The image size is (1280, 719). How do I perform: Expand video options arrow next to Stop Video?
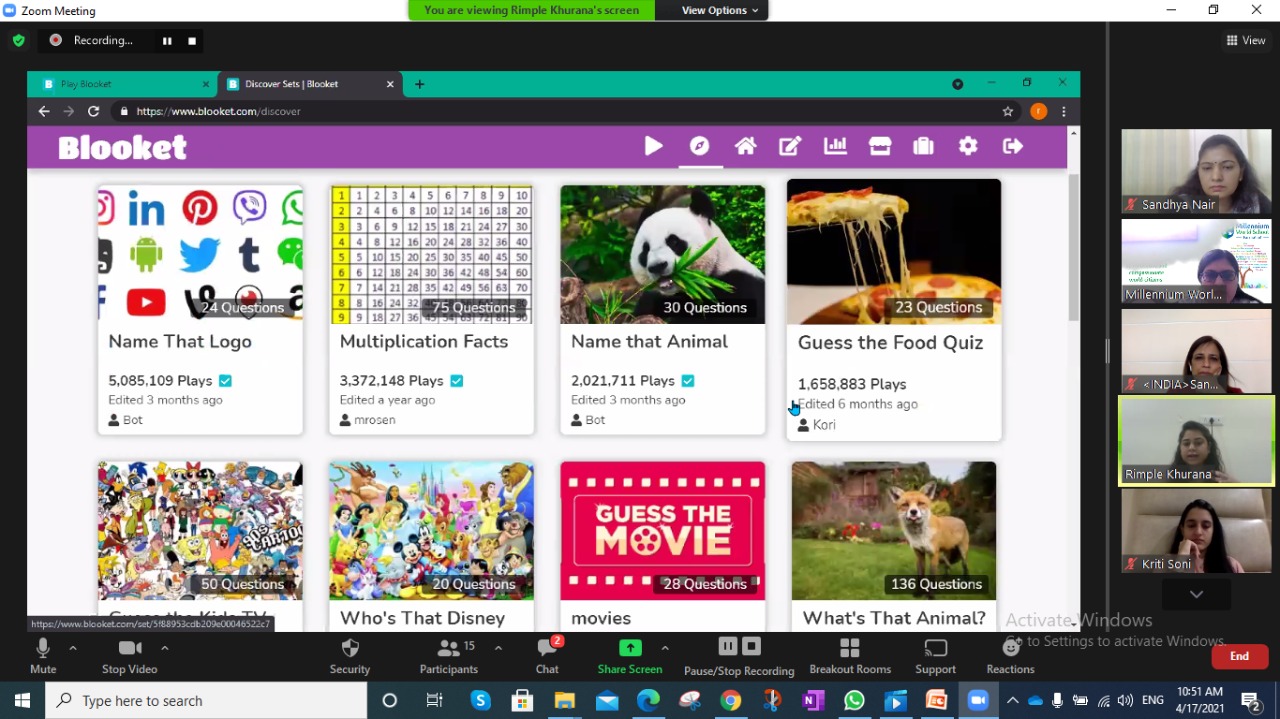(164, 648)
